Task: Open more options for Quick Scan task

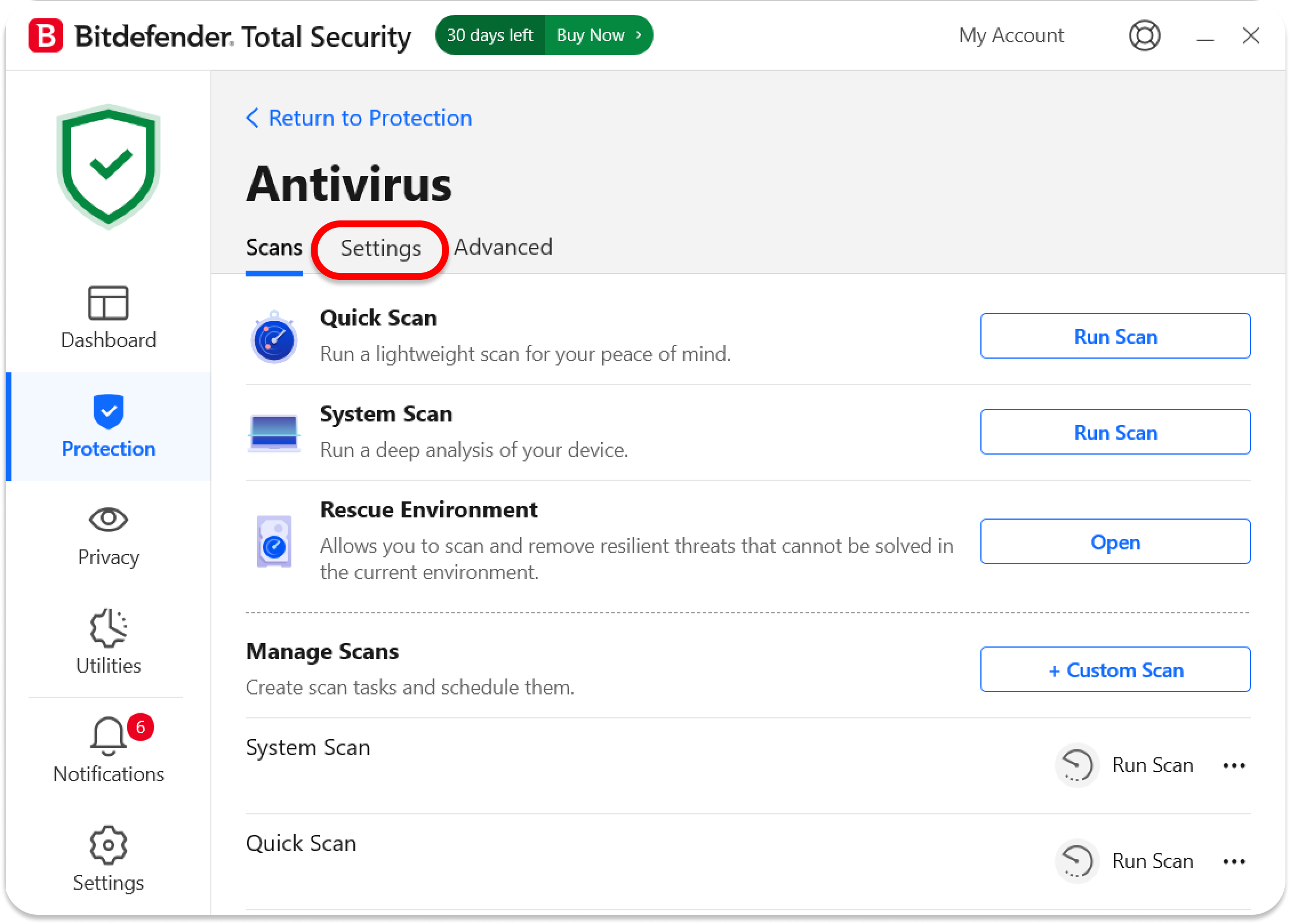Action: click(x=1234, y=861)
